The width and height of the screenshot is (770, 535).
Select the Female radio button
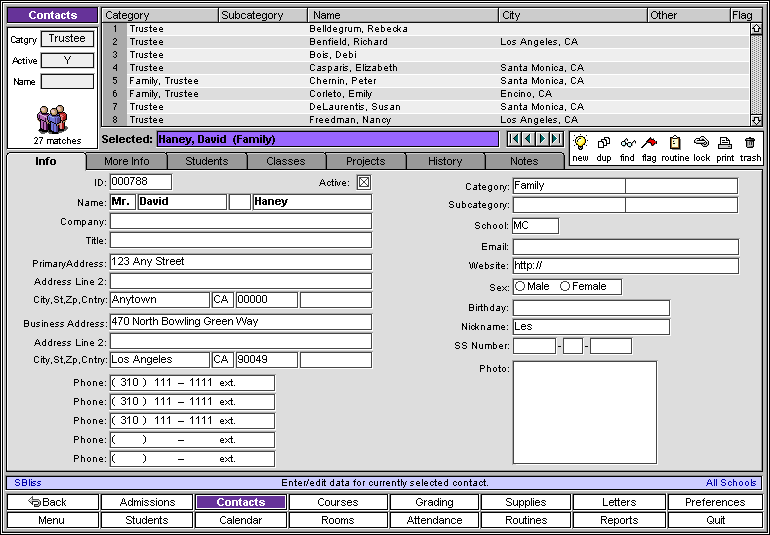[x=565, y=286]
